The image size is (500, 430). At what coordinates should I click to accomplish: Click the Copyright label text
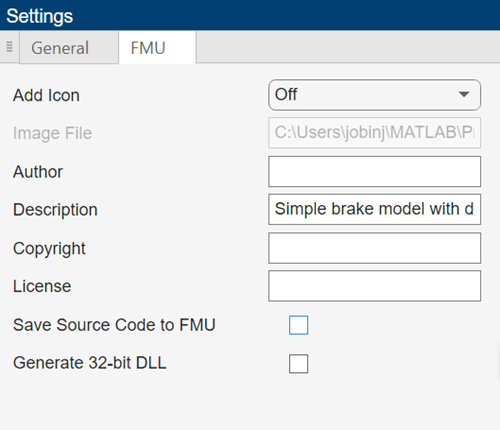49,249
